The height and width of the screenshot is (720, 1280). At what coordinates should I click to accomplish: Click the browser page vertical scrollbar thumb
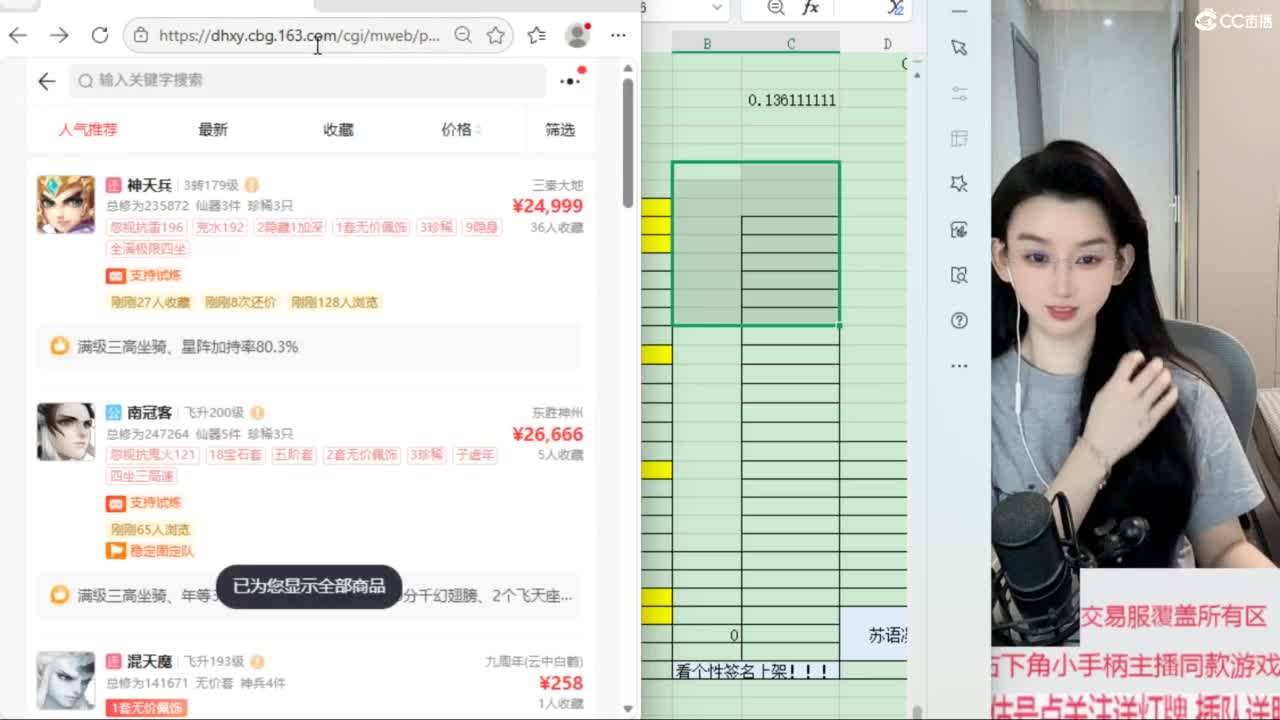coord(627,141)
